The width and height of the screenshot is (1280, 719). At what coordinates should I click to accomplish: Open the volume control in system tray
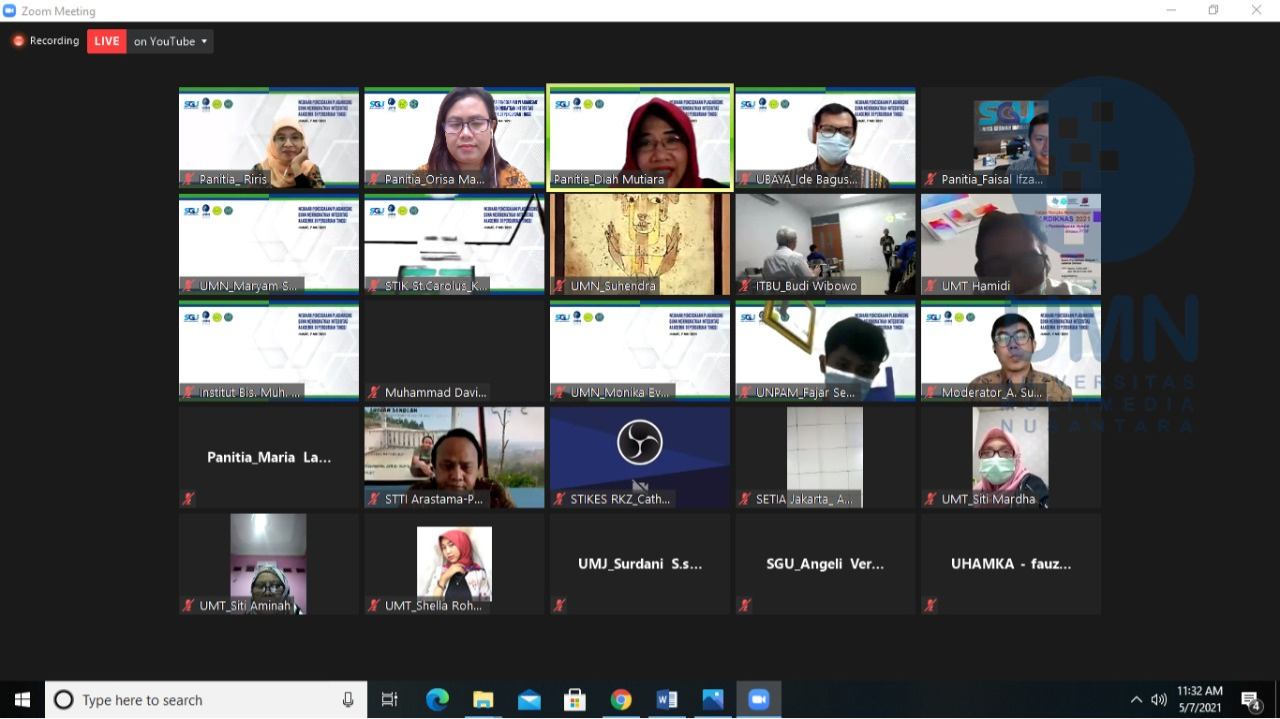(x=1159, y=700)
